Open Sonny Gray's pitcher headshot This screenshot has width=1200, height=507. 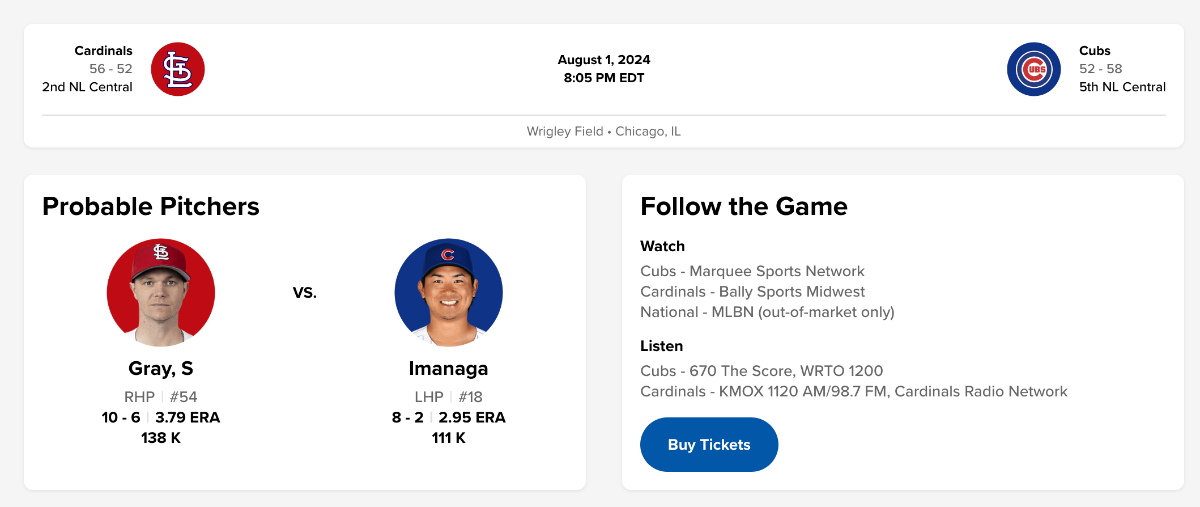pos(161,292)
